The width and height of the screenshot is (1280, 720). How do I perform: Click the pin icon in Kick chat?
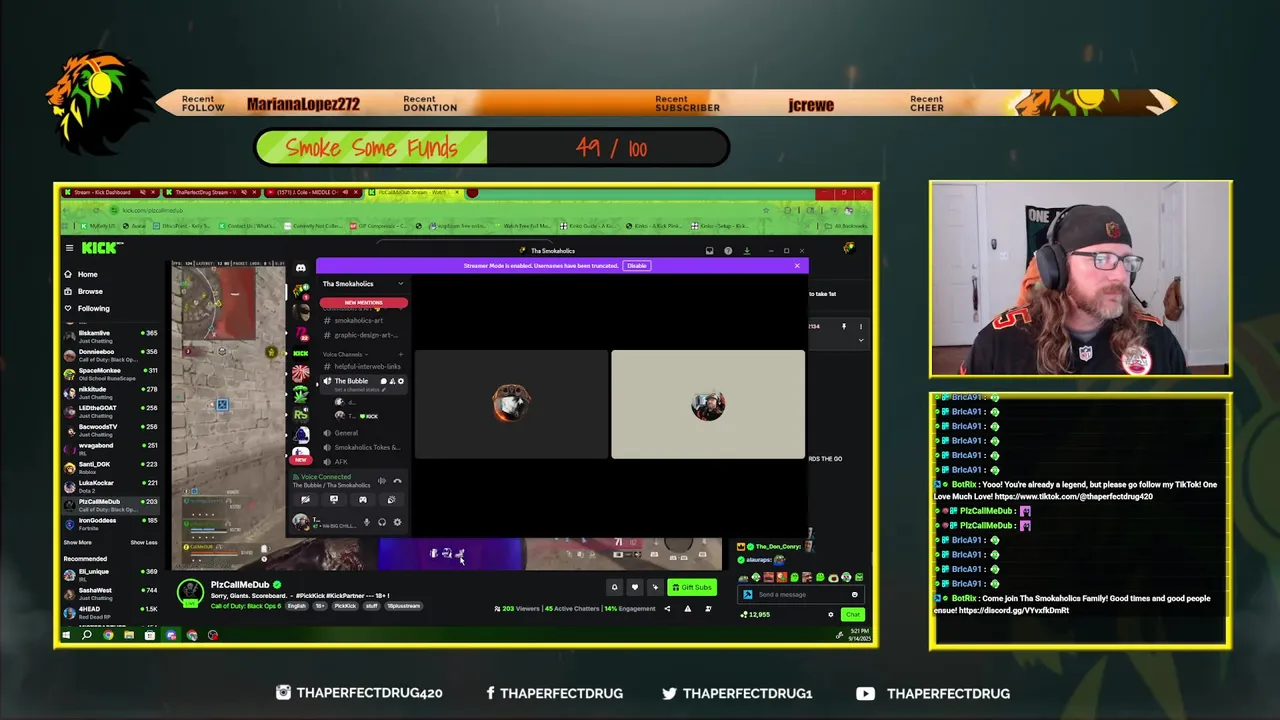(x=844, y=326)
